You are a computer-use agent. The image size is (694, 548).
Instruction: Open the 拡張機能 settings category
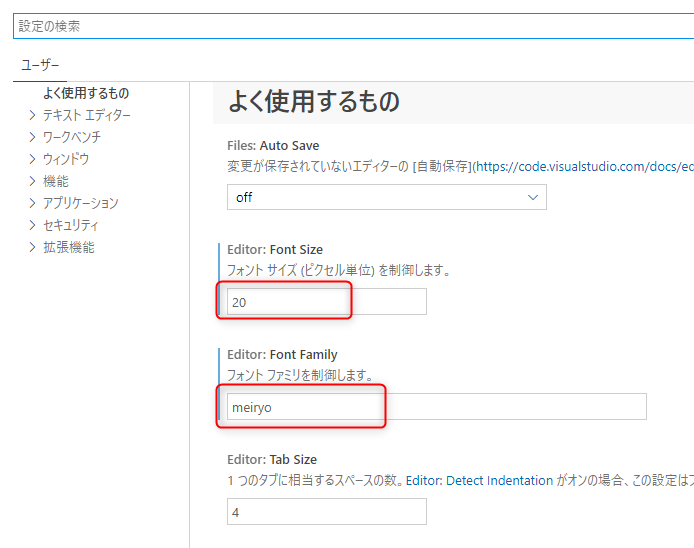point(69,247)
